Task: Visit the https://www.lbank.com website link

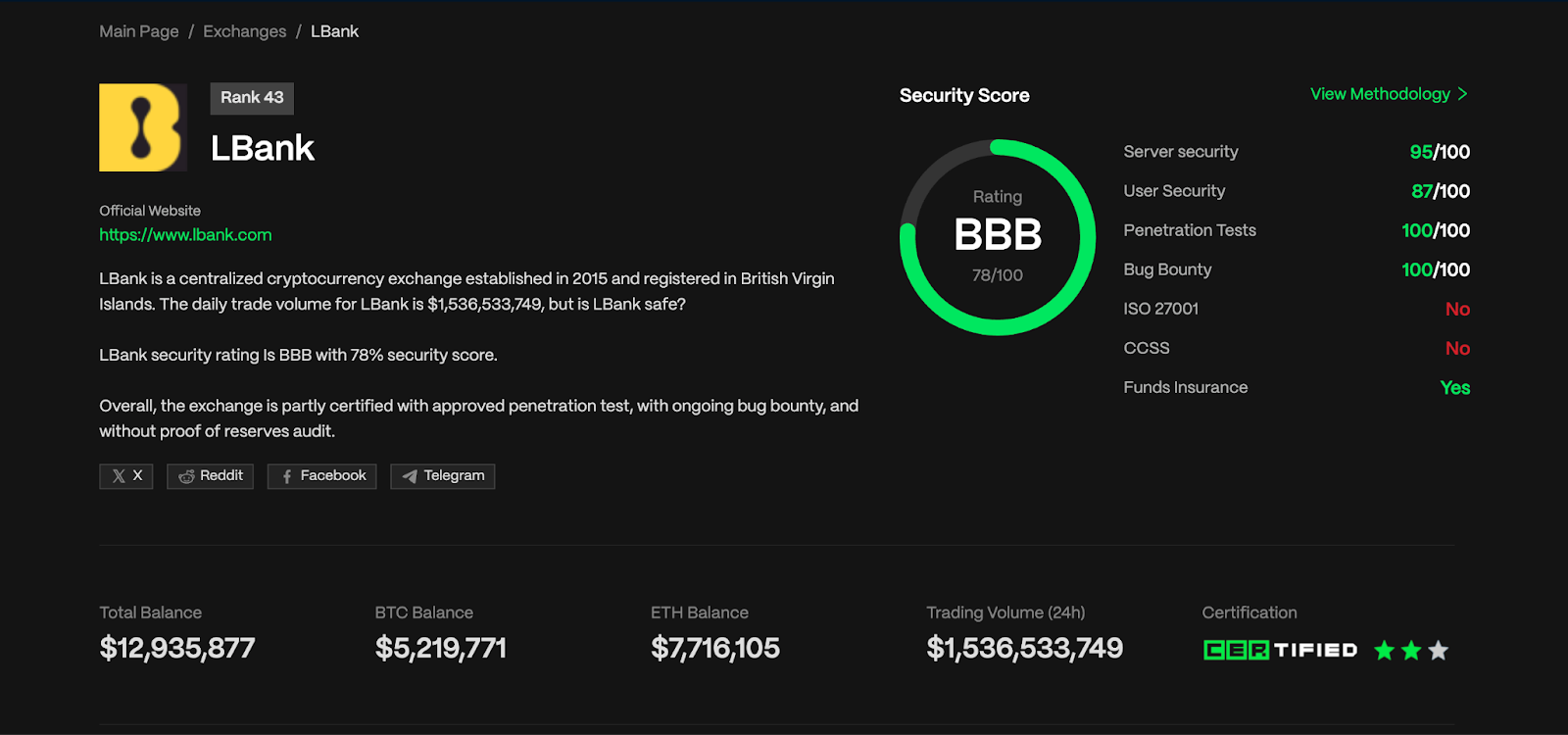Action: (185, 235)
